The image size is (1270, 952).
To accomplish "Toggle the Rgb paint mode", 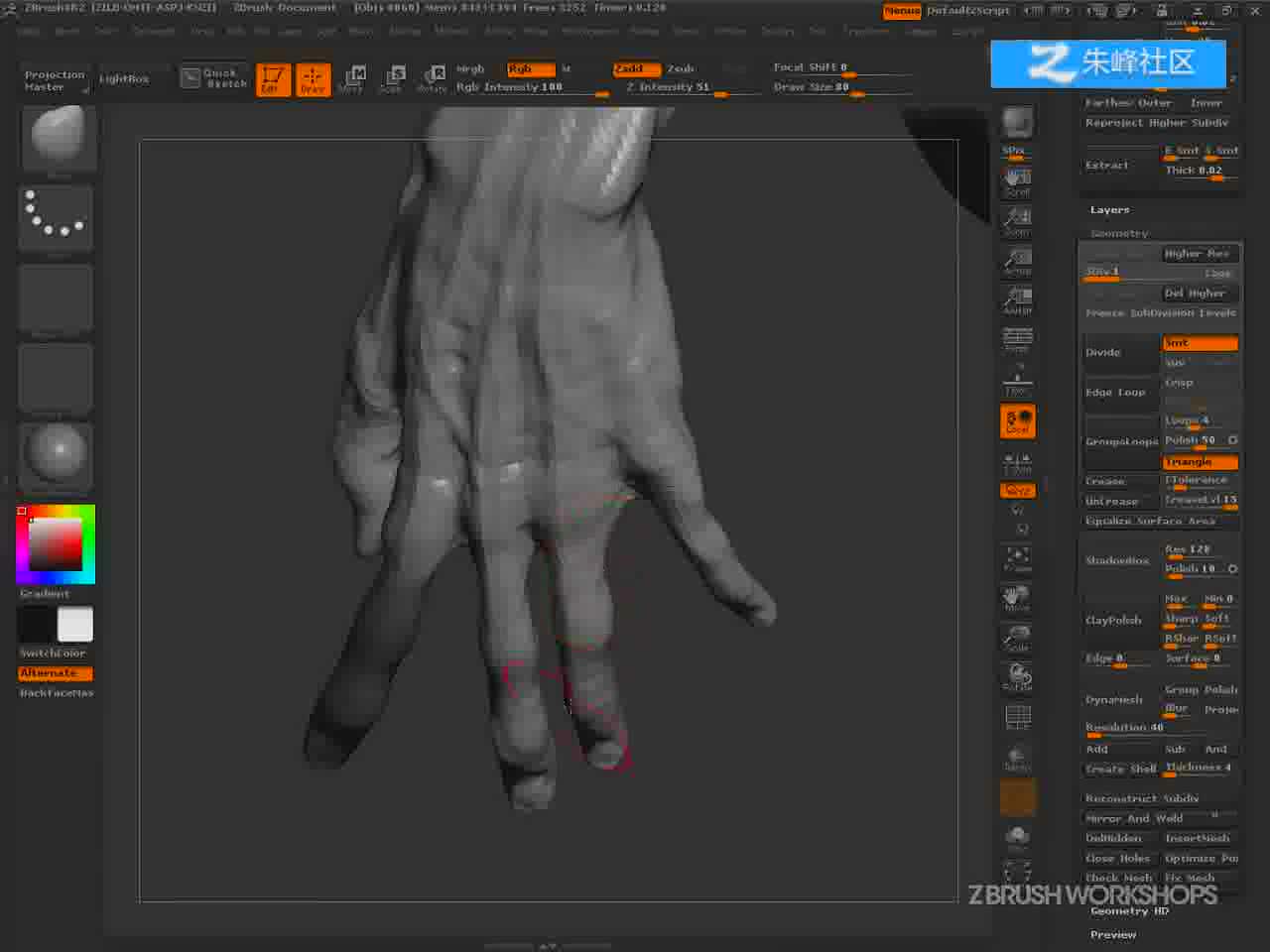I will 530,69.
